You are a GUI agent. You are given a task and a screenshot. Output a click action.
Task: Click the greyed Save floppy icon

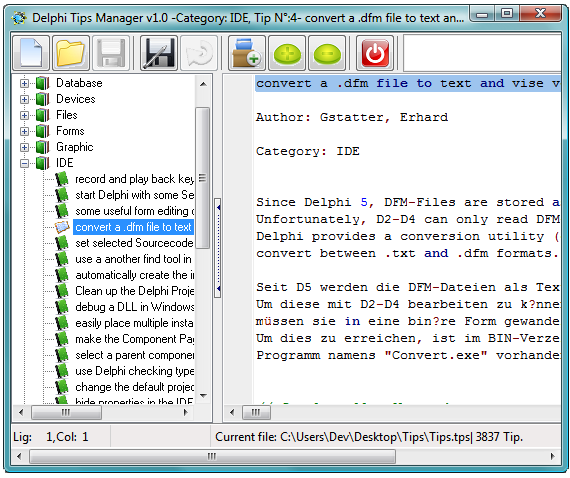[x=111, y=53]
